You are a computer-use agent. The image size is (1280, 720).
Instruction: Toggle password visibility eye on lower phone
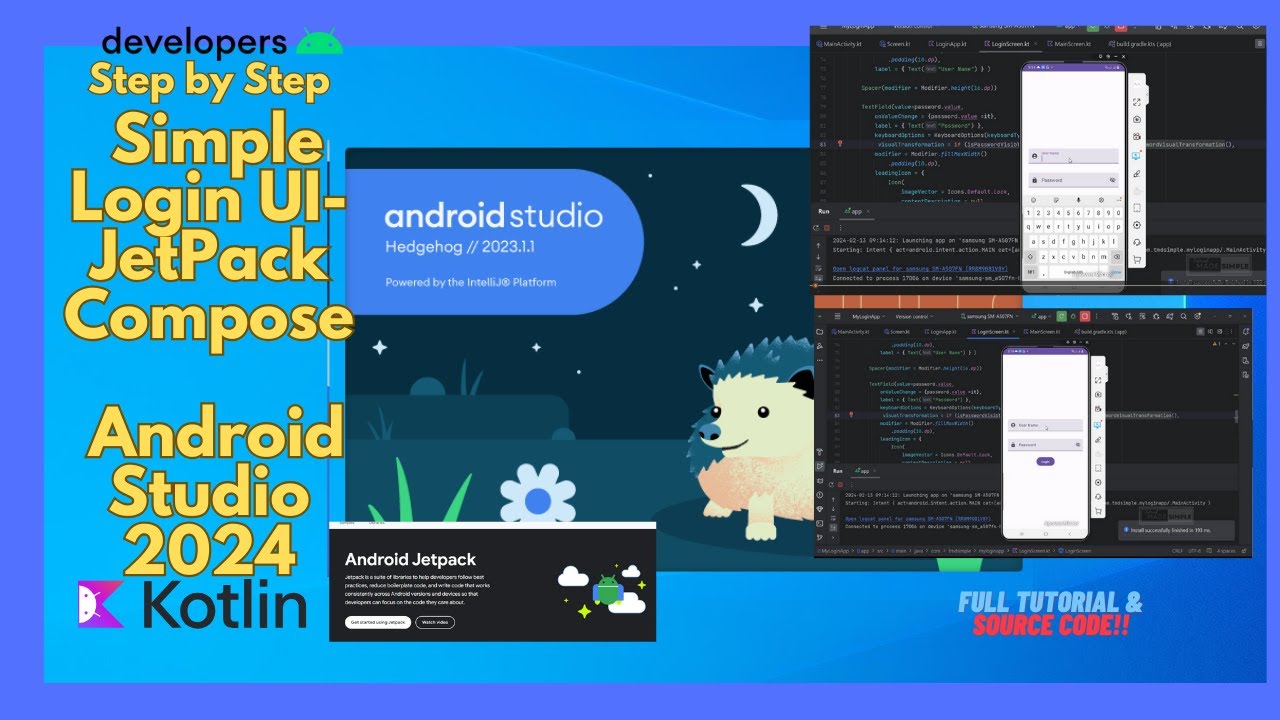[x=1078, y=445]
